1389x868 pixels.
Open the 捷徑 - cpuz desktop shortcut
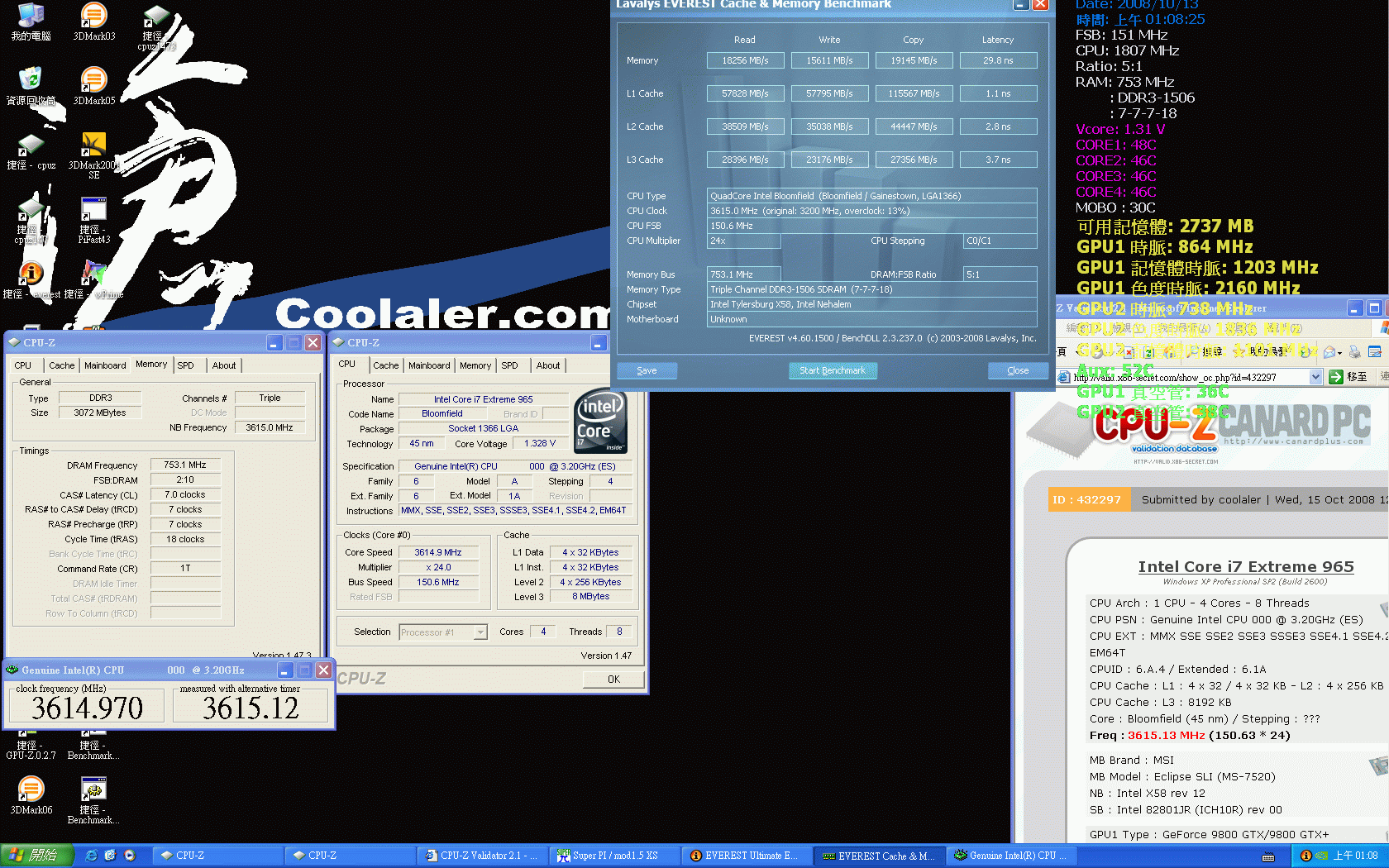tap(31, 151)
